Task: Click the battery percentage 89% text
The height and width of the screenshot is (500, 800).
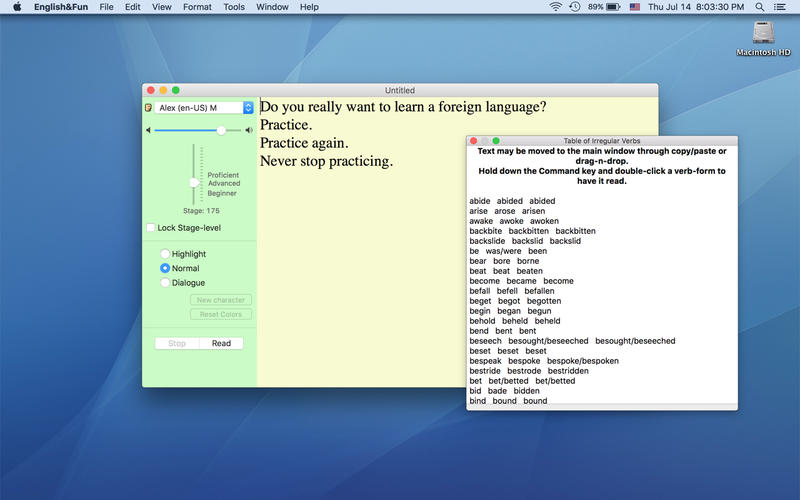Action: click(595, 7)
